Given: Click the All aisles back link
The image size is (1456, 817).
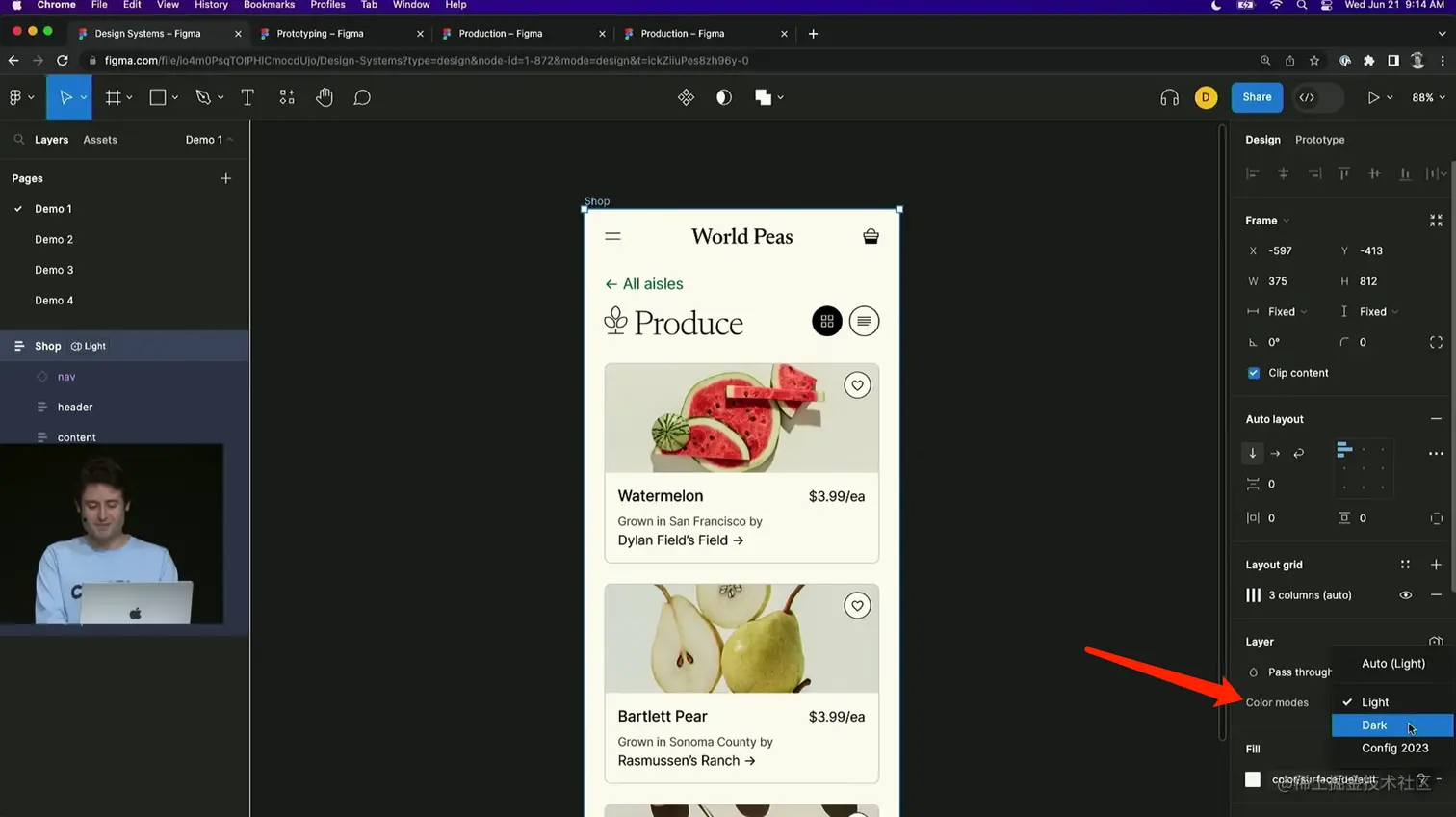Looking at the screenshot, I should tap(643, 284).
